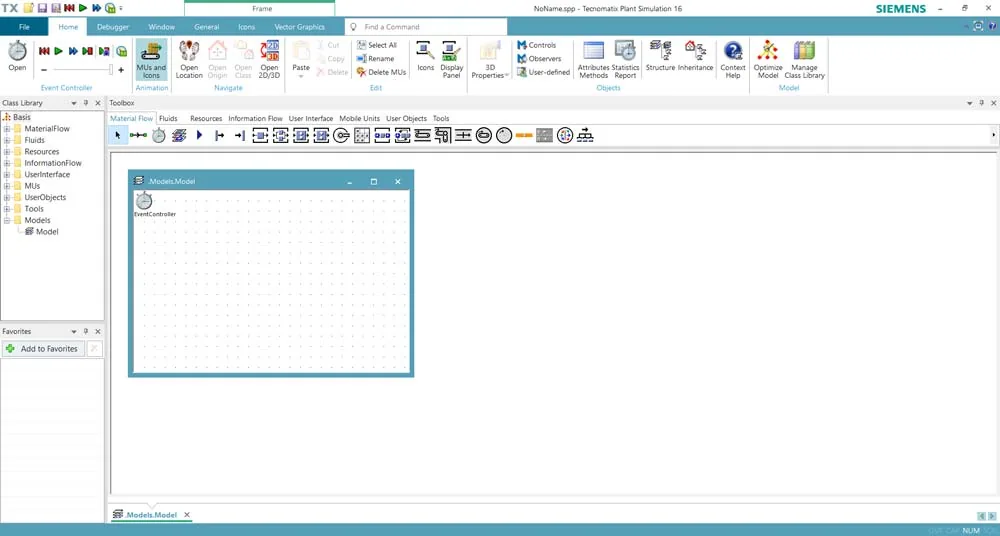The image size is (1000, 536).
Task: Click the EventController object in the Model frame
Action: [x=145, y=201]
